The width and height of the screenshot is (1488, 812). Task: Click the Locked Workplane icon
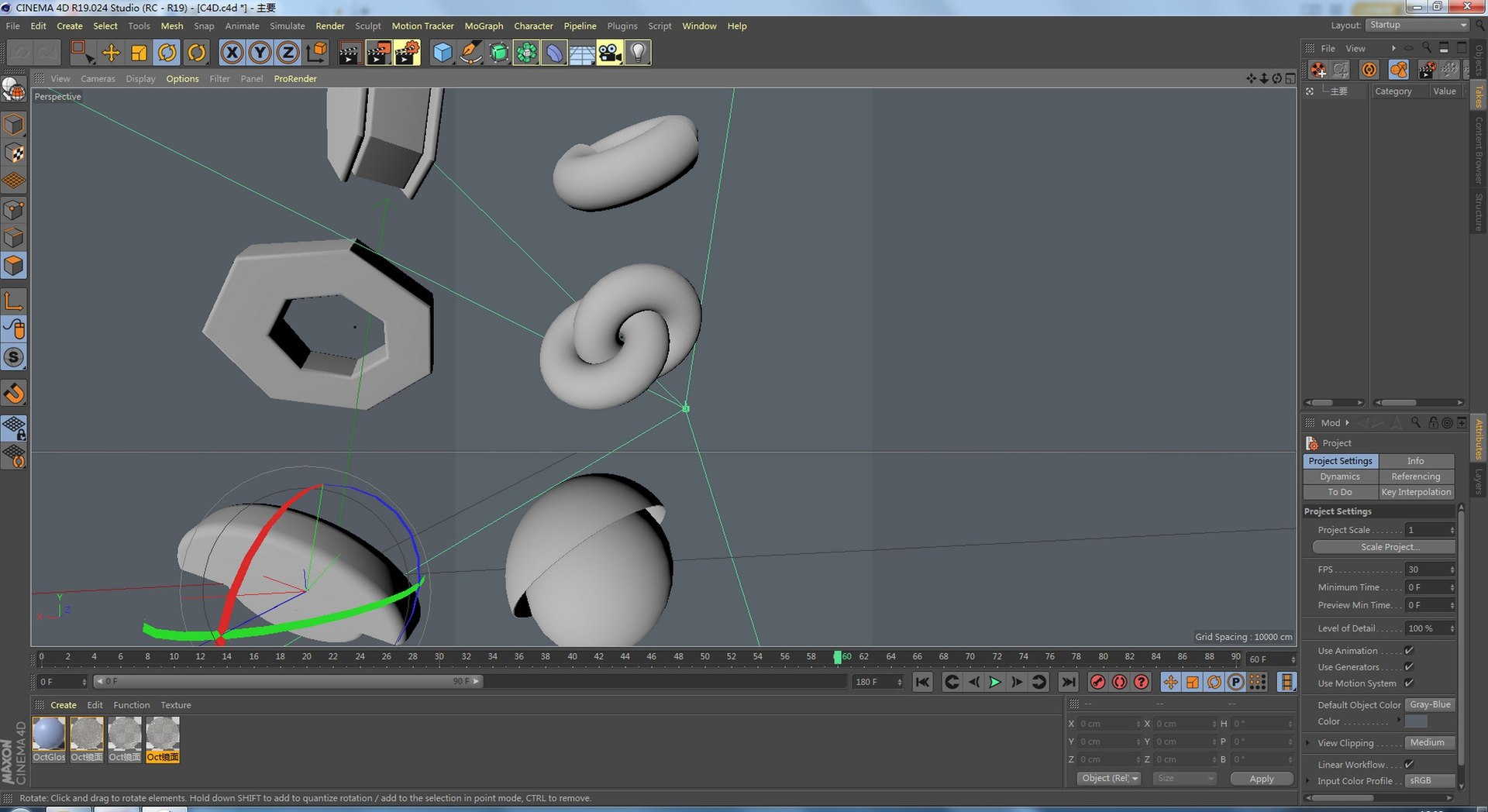14,428
